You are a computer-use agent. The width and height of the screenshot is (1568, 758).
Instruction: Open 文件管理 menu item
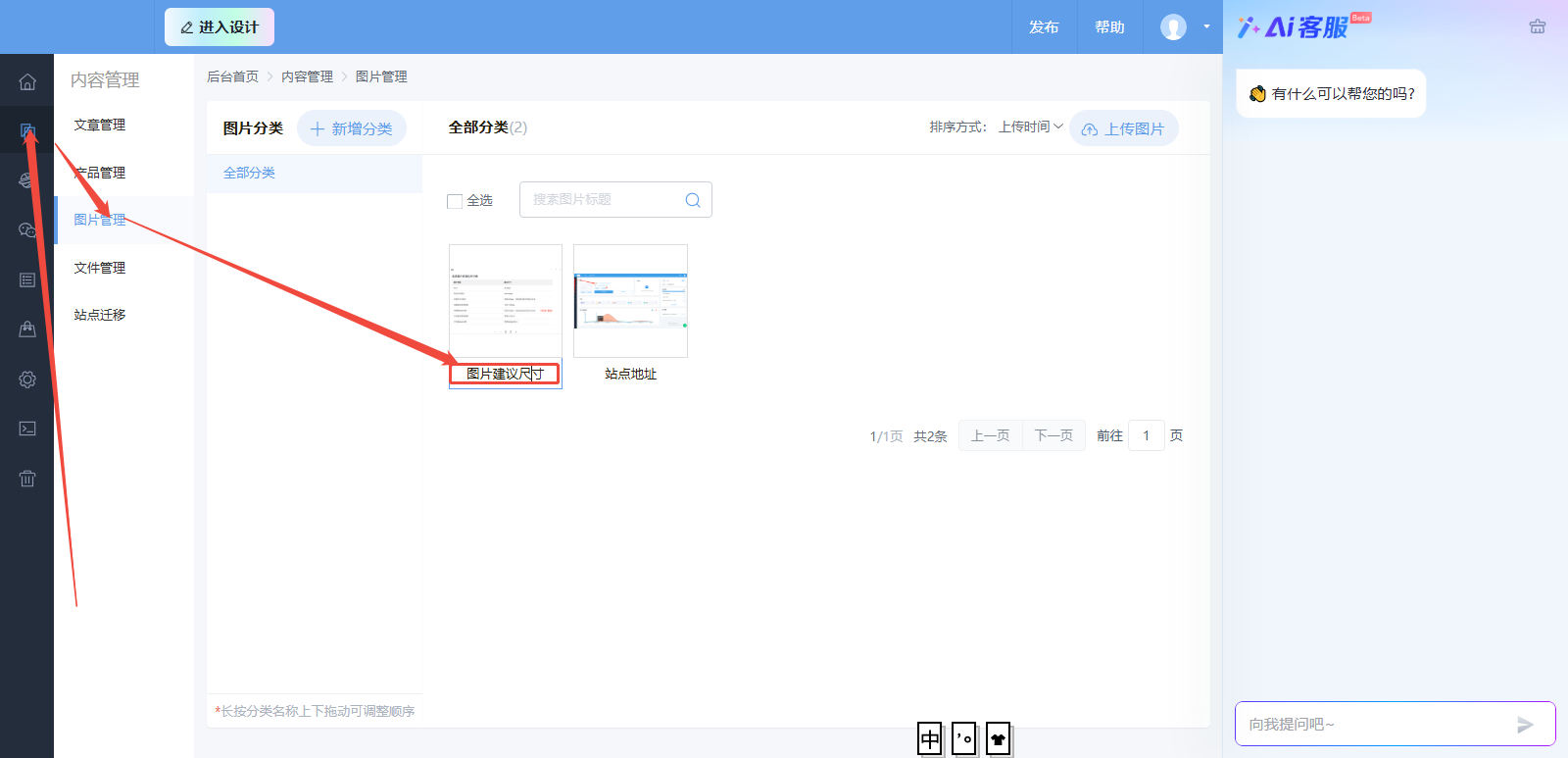(100, 268)
